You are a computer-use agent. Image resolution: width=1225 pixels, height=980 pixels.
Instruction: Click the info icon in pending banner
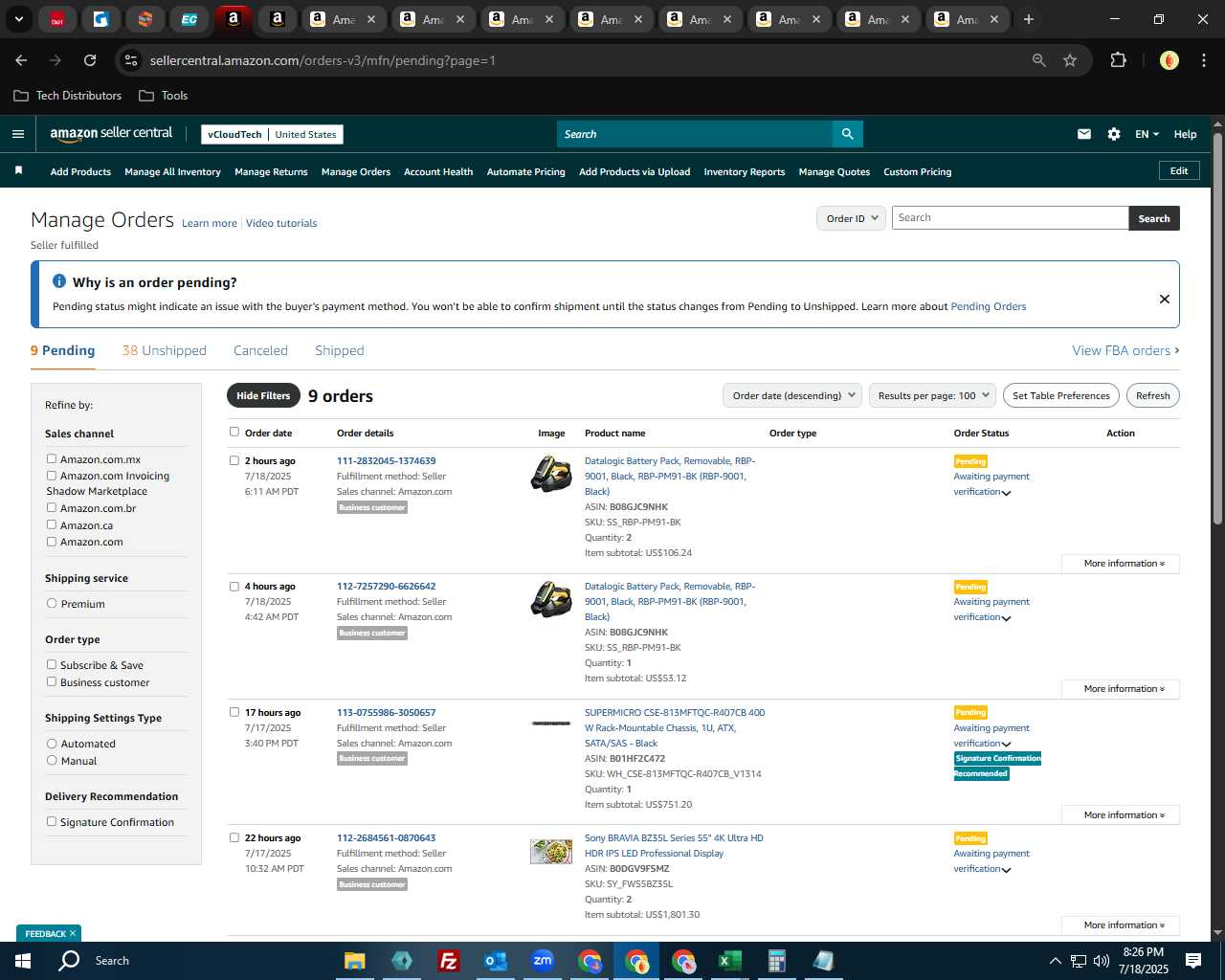click(59, 281)
